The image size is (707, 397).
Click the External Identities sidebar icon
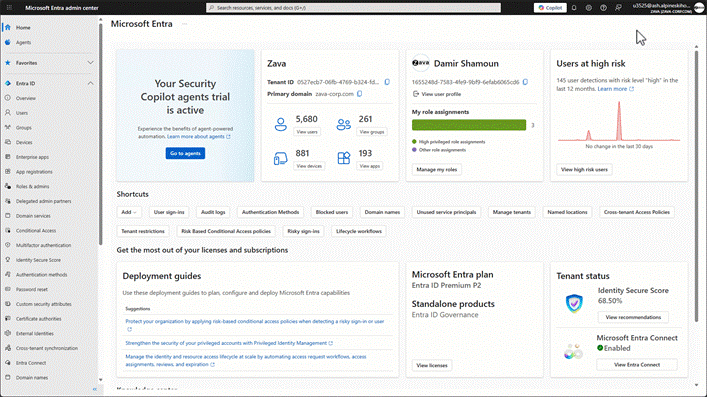(x=8, y=333)
